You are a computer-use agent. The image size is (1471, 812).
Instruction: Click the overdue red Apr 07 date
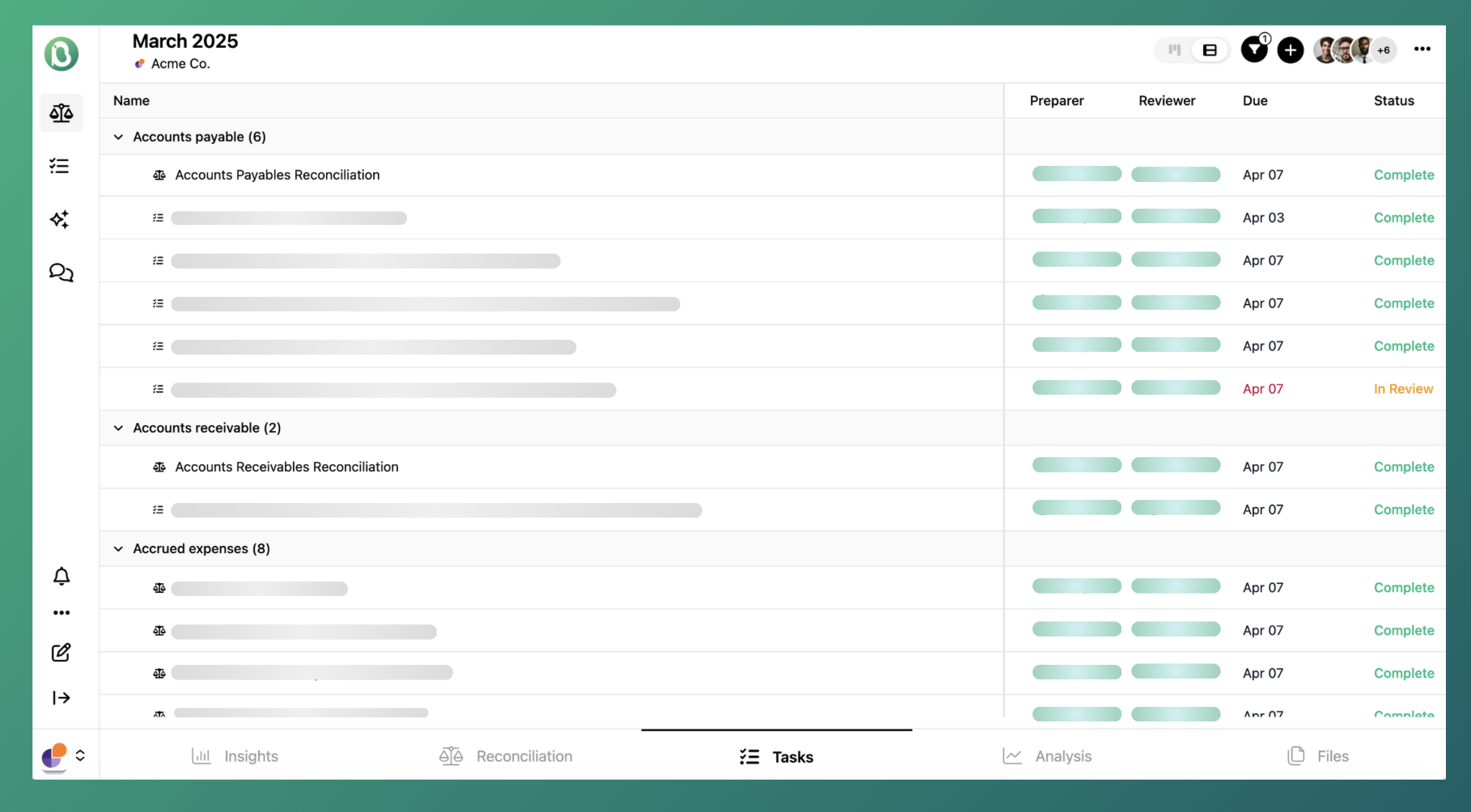tap(1263, 389)
